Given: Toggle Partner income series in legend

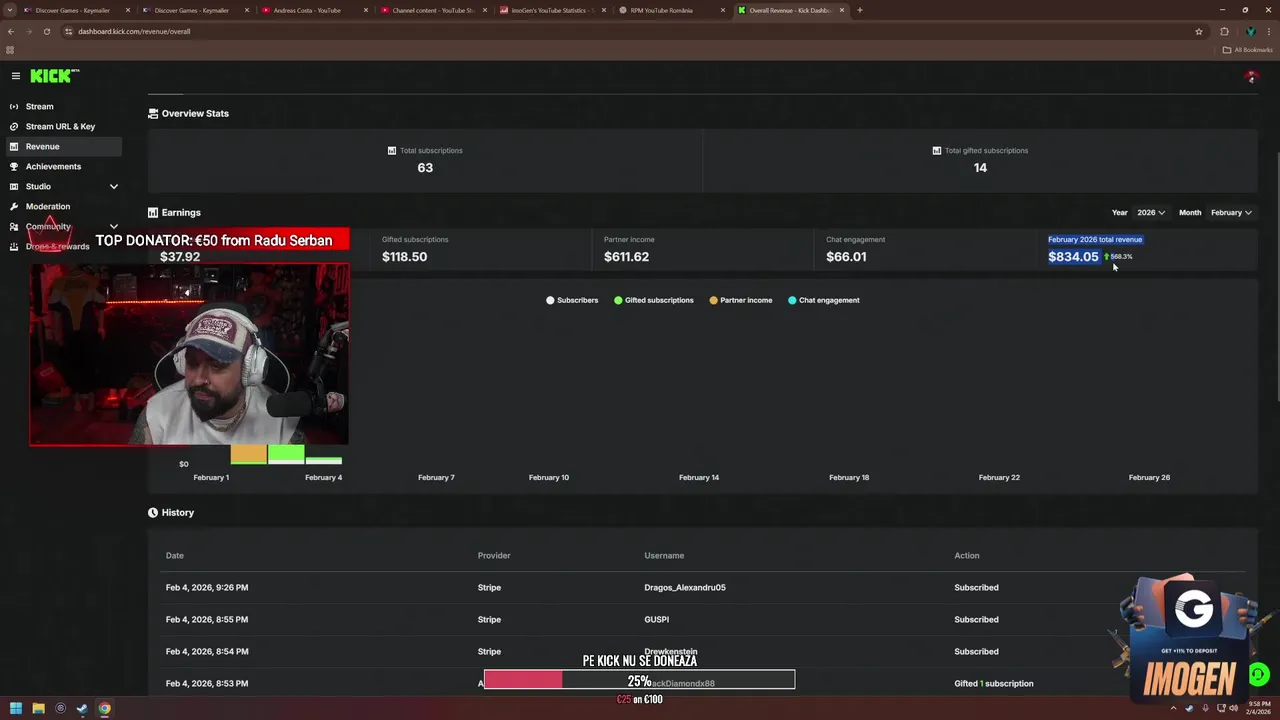Looking at the screenshot, I should (x=740, y=300).
